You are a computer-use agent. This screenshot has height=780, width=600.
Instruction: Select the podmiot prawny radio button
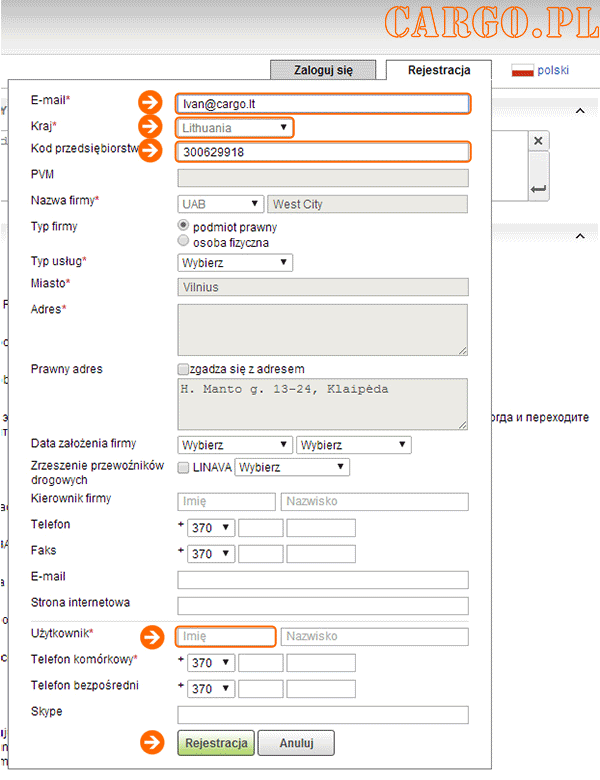184,225
